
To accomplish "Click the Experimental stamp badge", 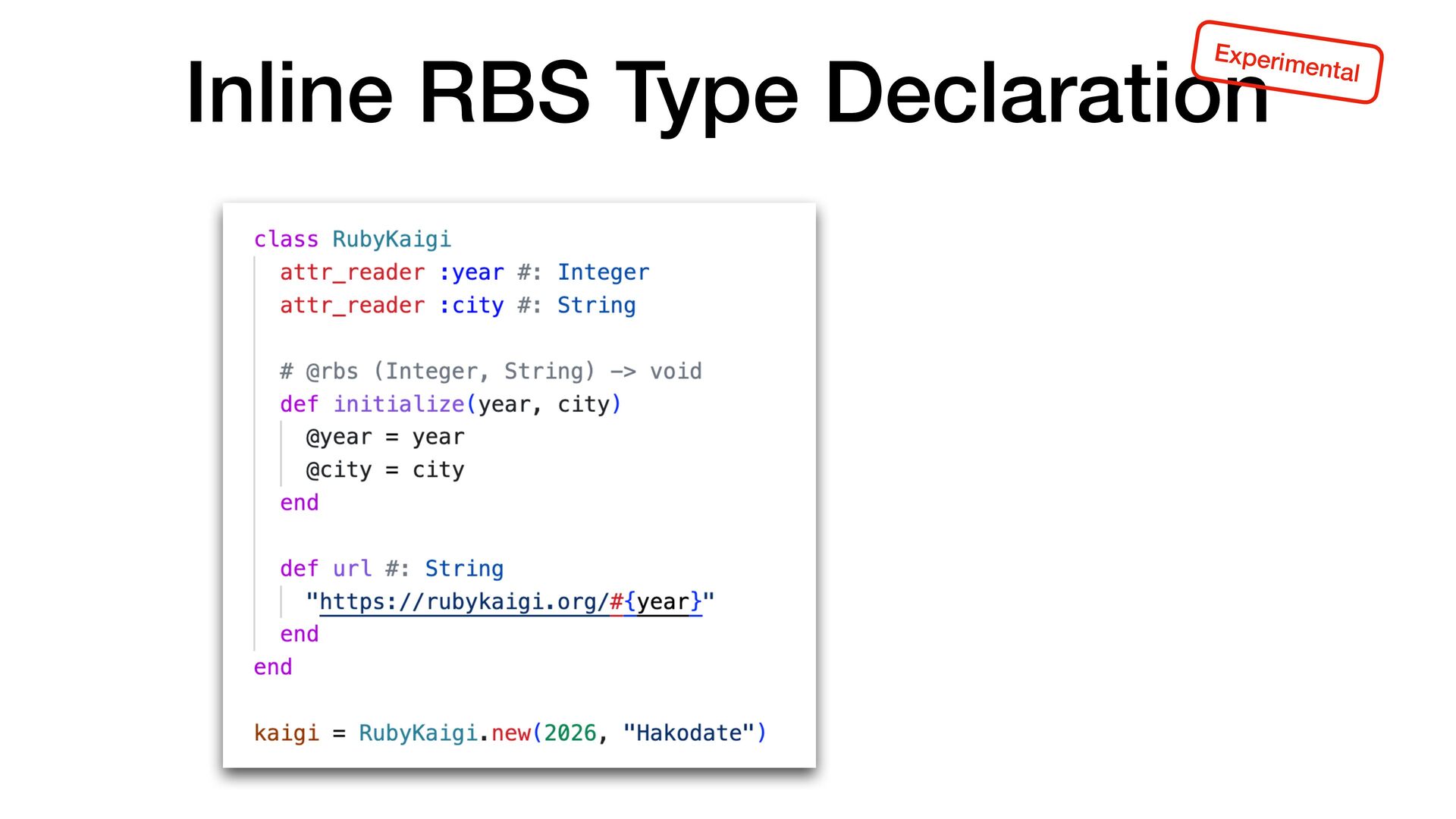I will (1286, 62).
